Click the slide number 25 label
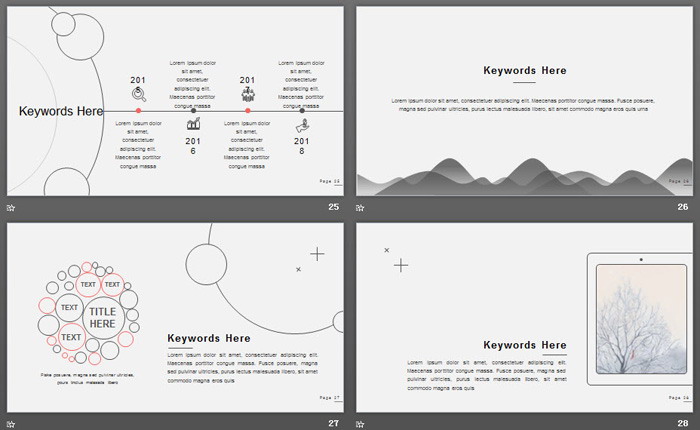The image size is (700, 430). tap(333, 208)
